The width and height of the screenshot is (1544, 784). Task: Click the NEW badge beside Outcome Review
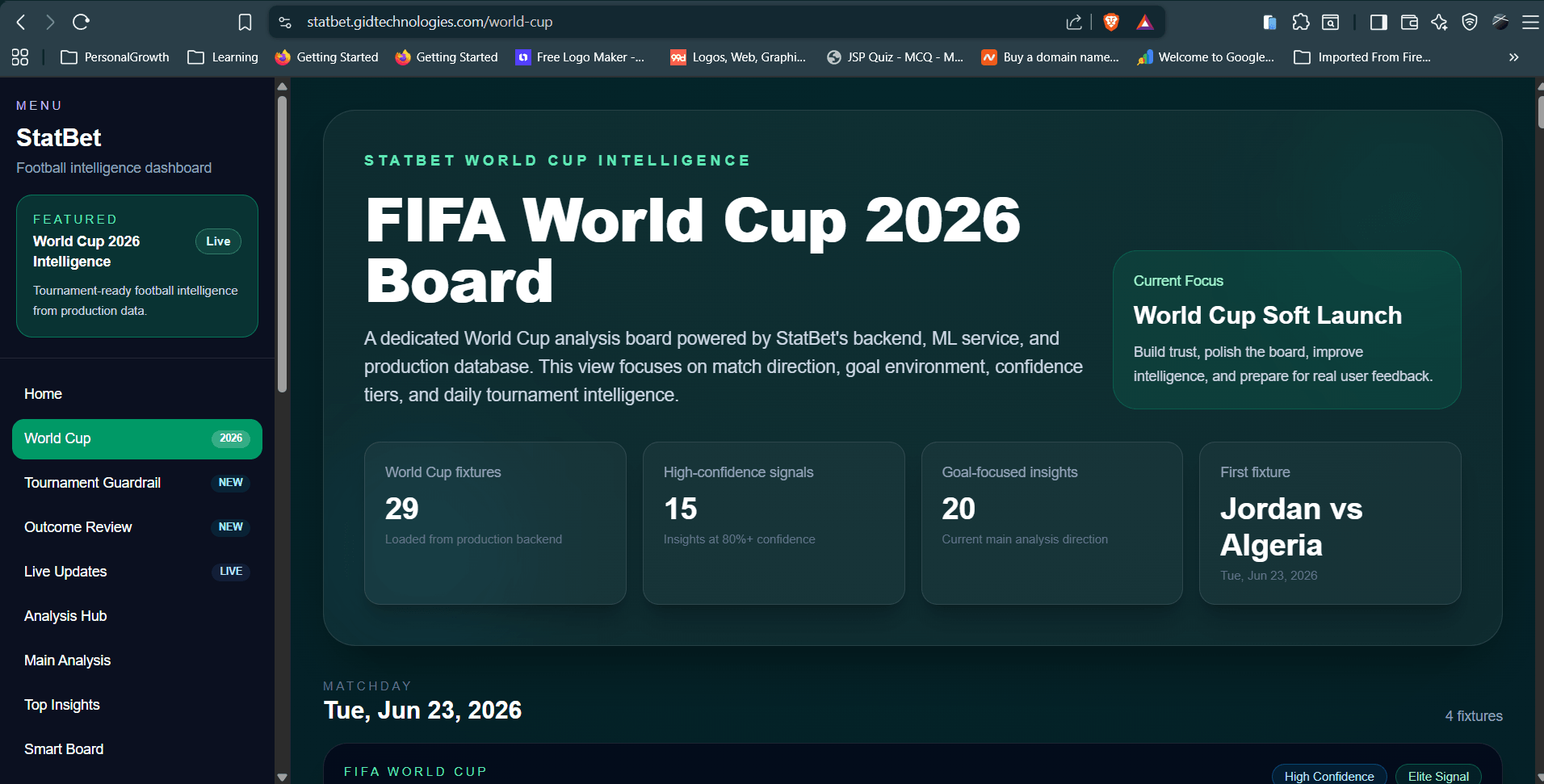click(x=231, y=527)
